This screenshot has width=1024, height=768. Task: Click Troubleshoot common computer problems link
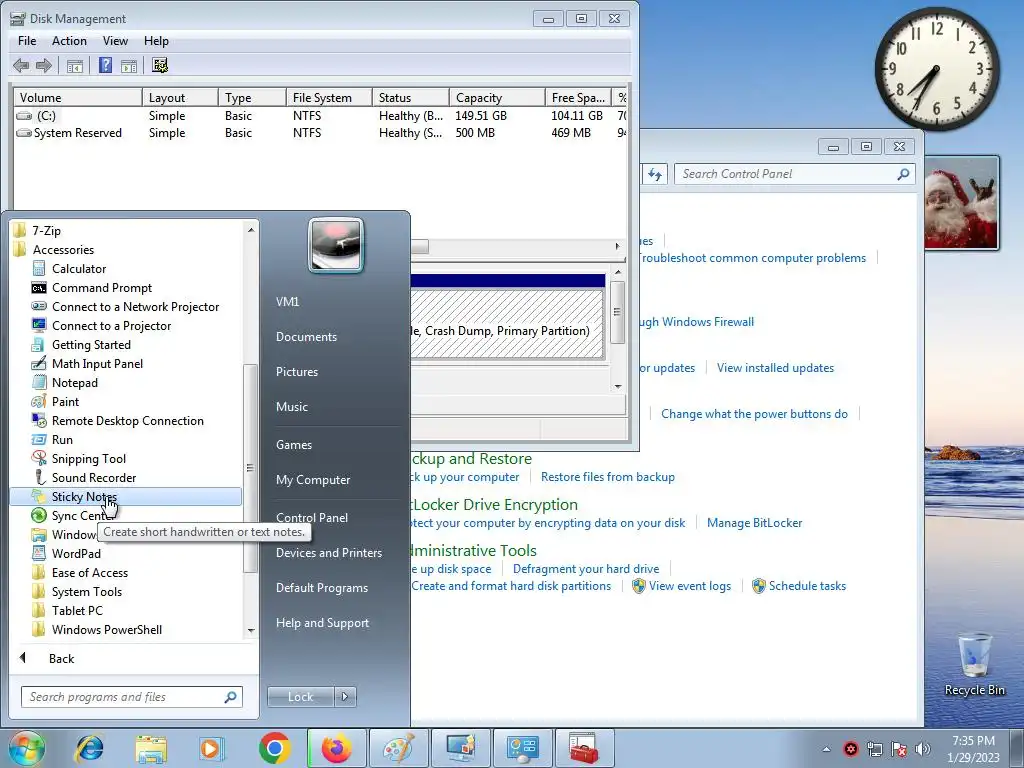751,258
